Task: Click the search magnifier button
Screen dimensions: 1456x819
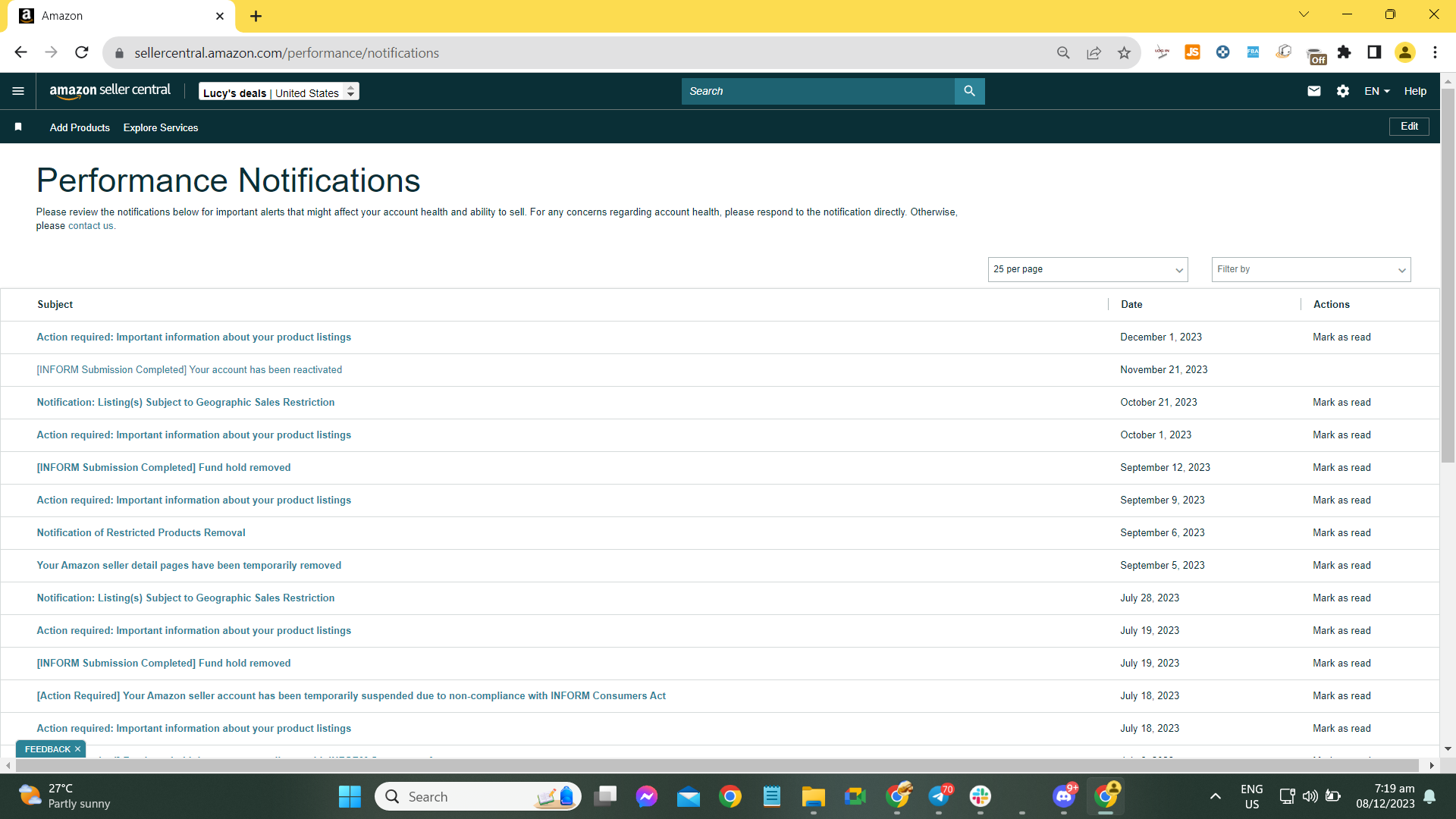Action: (x=969, y=91)
